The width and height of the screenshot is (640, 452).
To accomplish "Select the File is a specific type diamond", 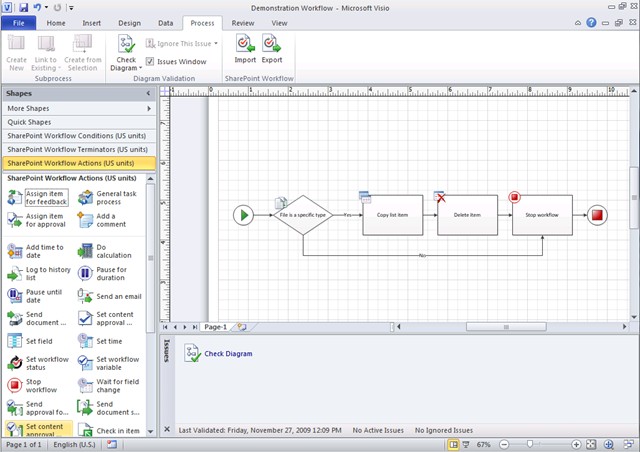I will coord(303,215).
